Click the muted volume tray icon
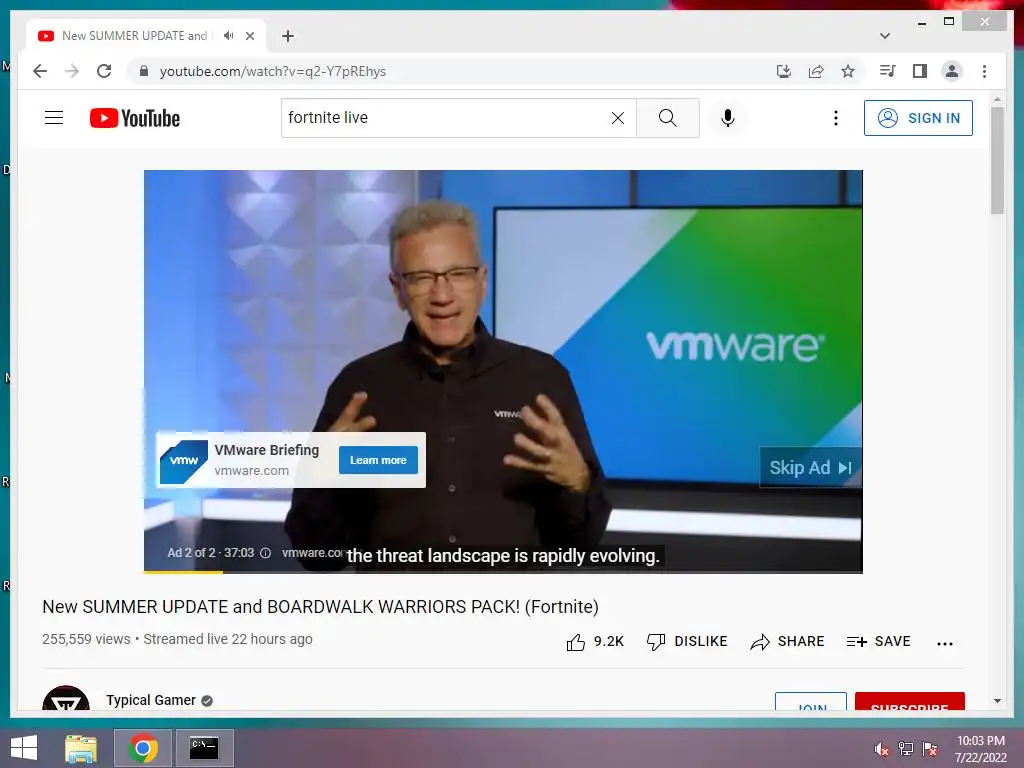Viewport: 1024px width, 768px height. click(x=882, y=749)
